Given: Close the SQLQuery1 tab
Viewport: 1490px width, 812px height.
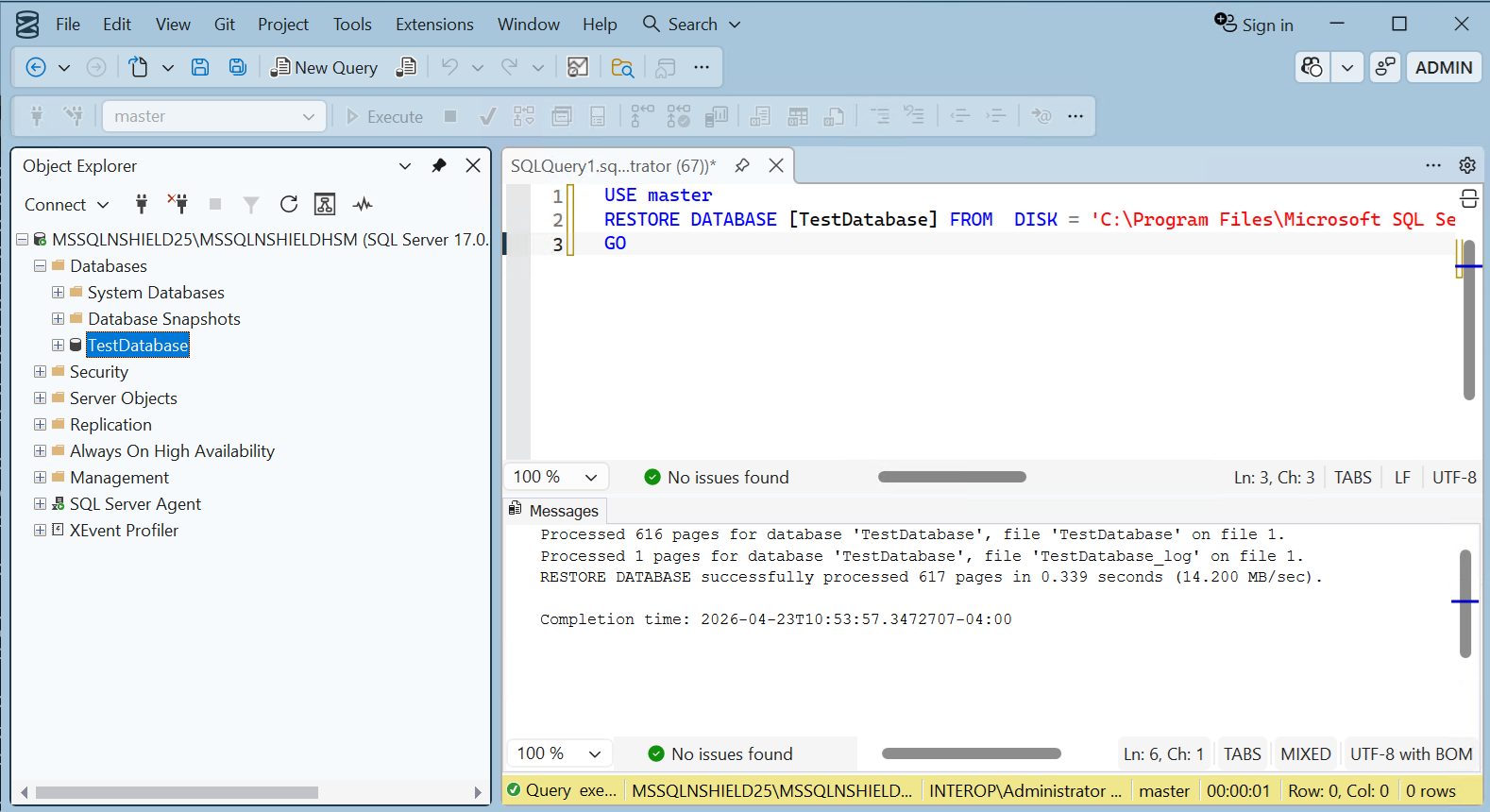Looking at the screenshot, I should (776, 165).
